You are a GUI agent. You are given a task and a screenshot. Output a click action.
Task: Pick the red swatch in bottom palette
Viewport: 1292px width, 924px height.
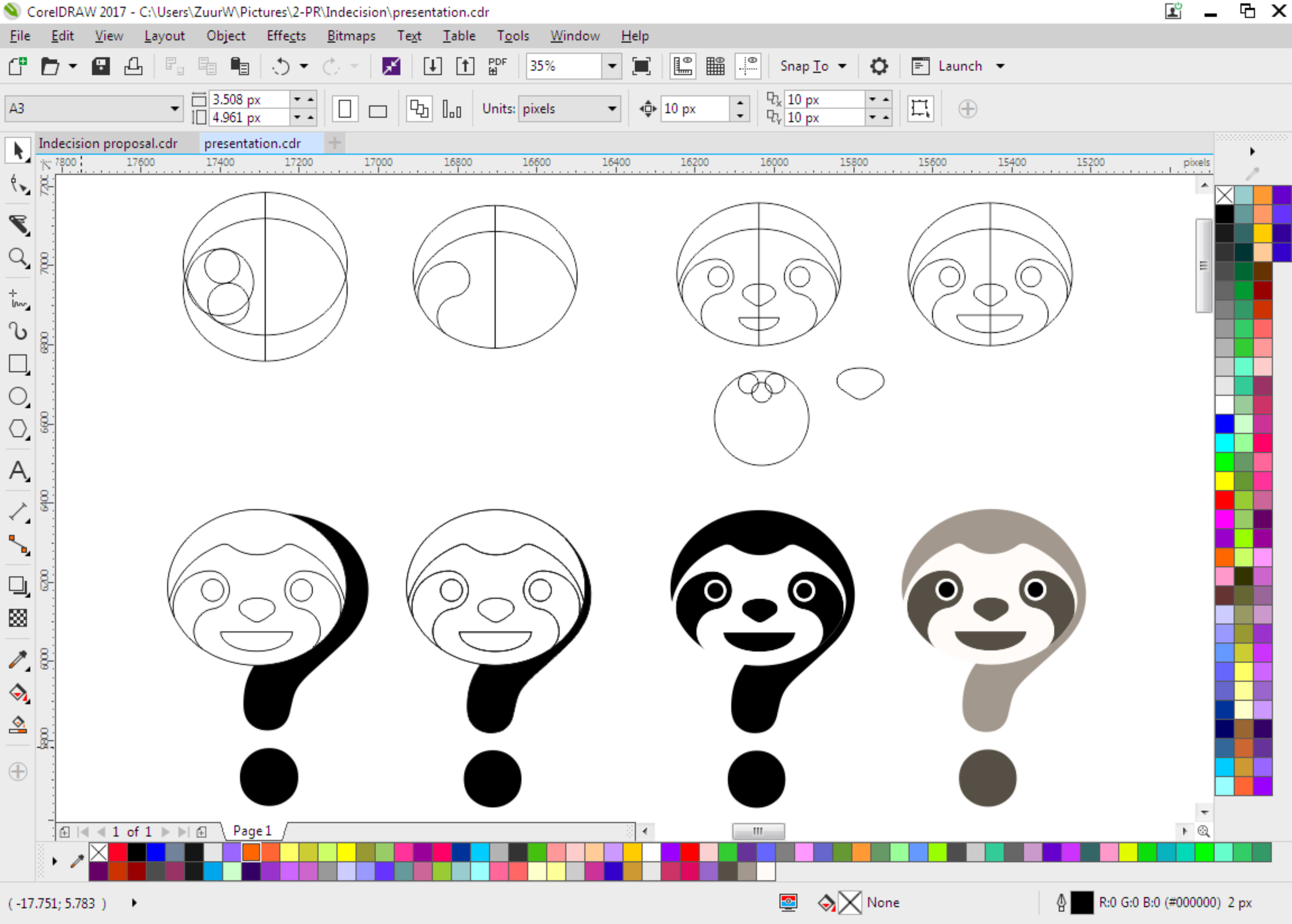click(118, 852)
